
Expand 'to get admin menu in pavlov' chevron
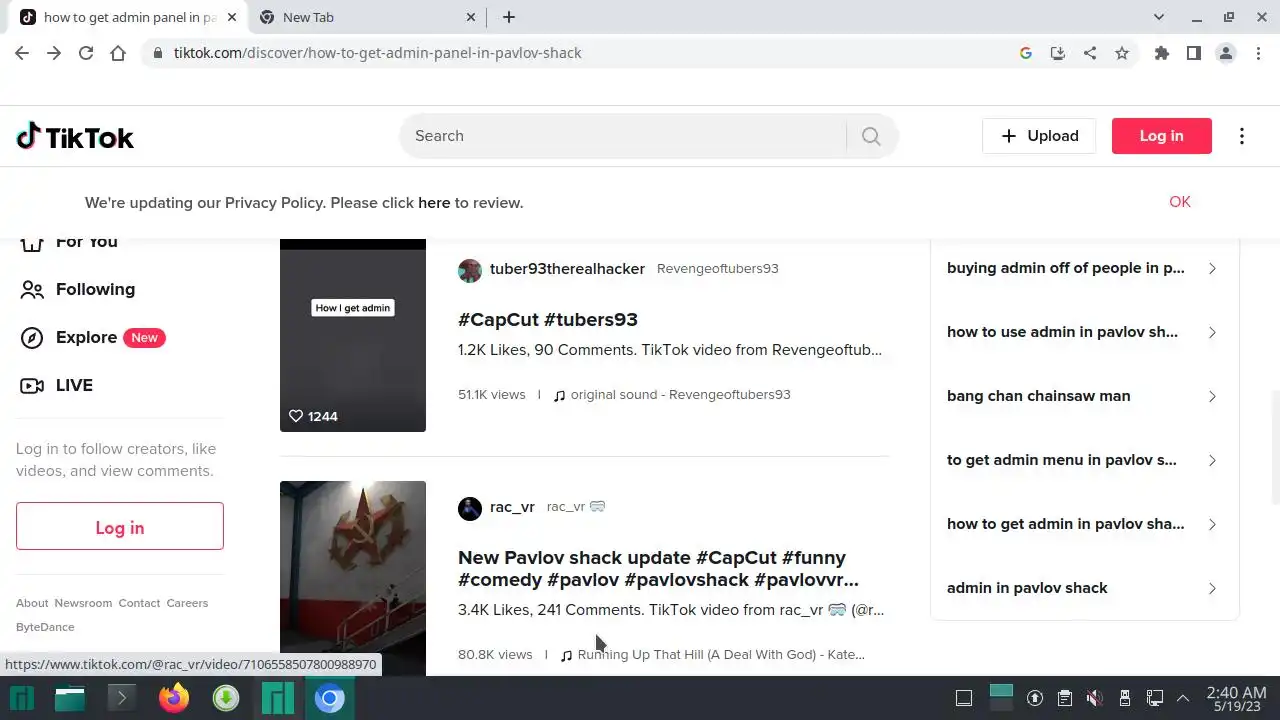1212,460
